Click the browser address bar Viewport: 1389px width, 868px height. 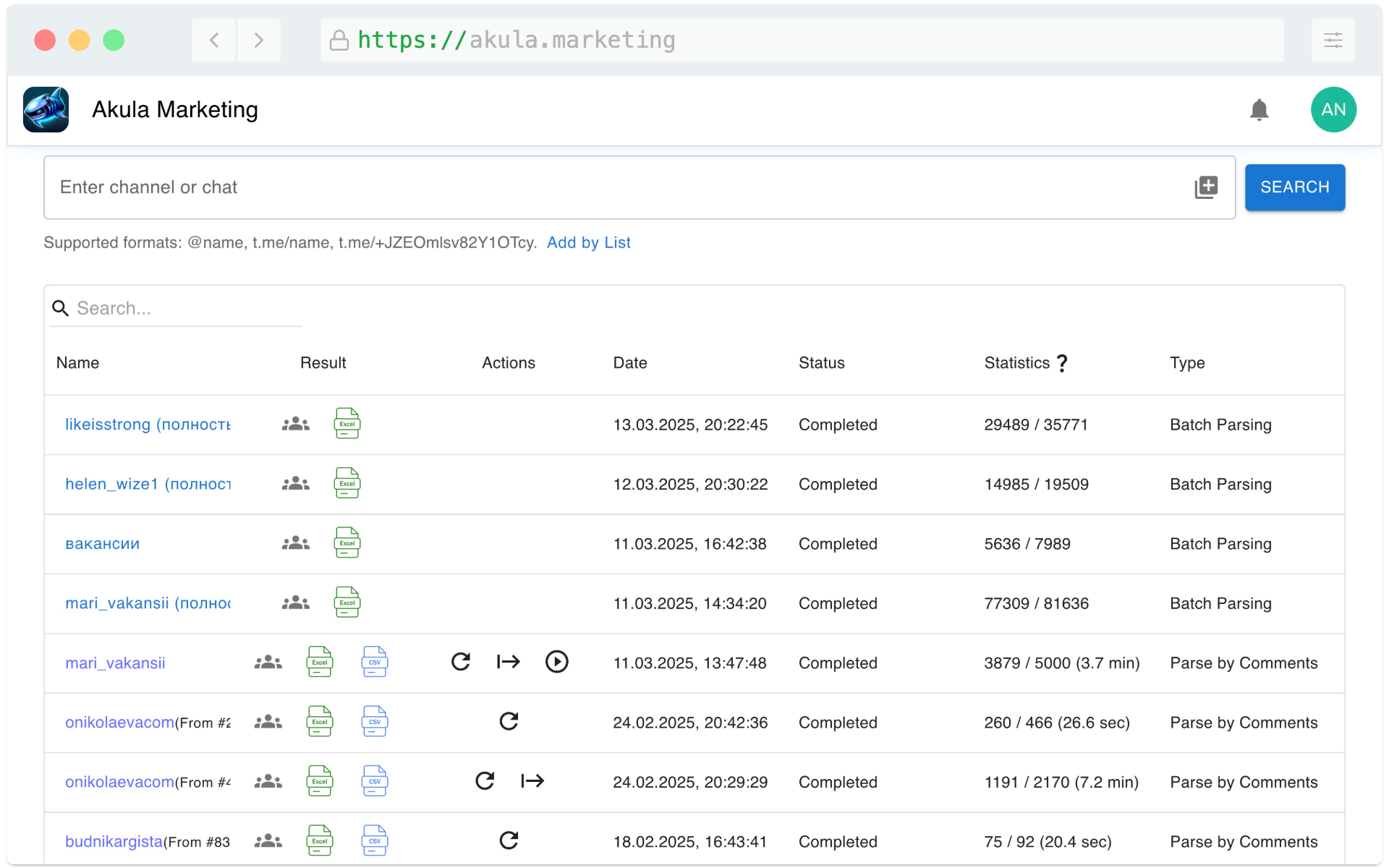click(x=802, y=41)
